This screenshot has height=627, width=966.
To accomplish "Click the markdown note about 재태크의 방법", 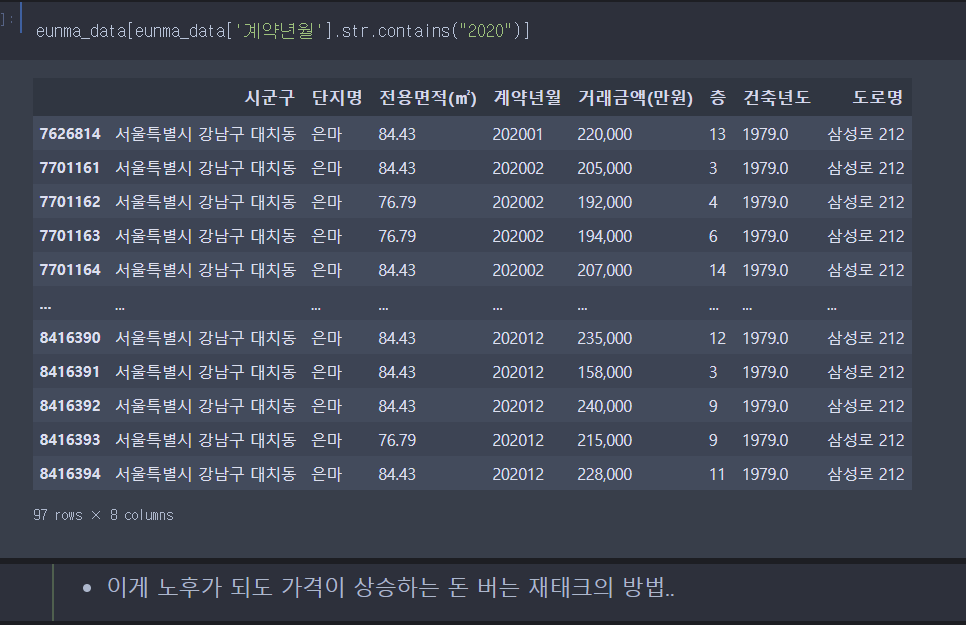I will coord(391,587).
